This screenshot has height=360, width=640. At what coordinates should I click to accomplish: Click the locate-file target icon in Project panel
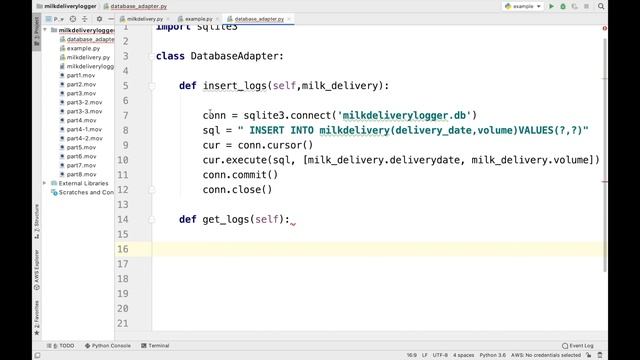[x=73, y=19]
